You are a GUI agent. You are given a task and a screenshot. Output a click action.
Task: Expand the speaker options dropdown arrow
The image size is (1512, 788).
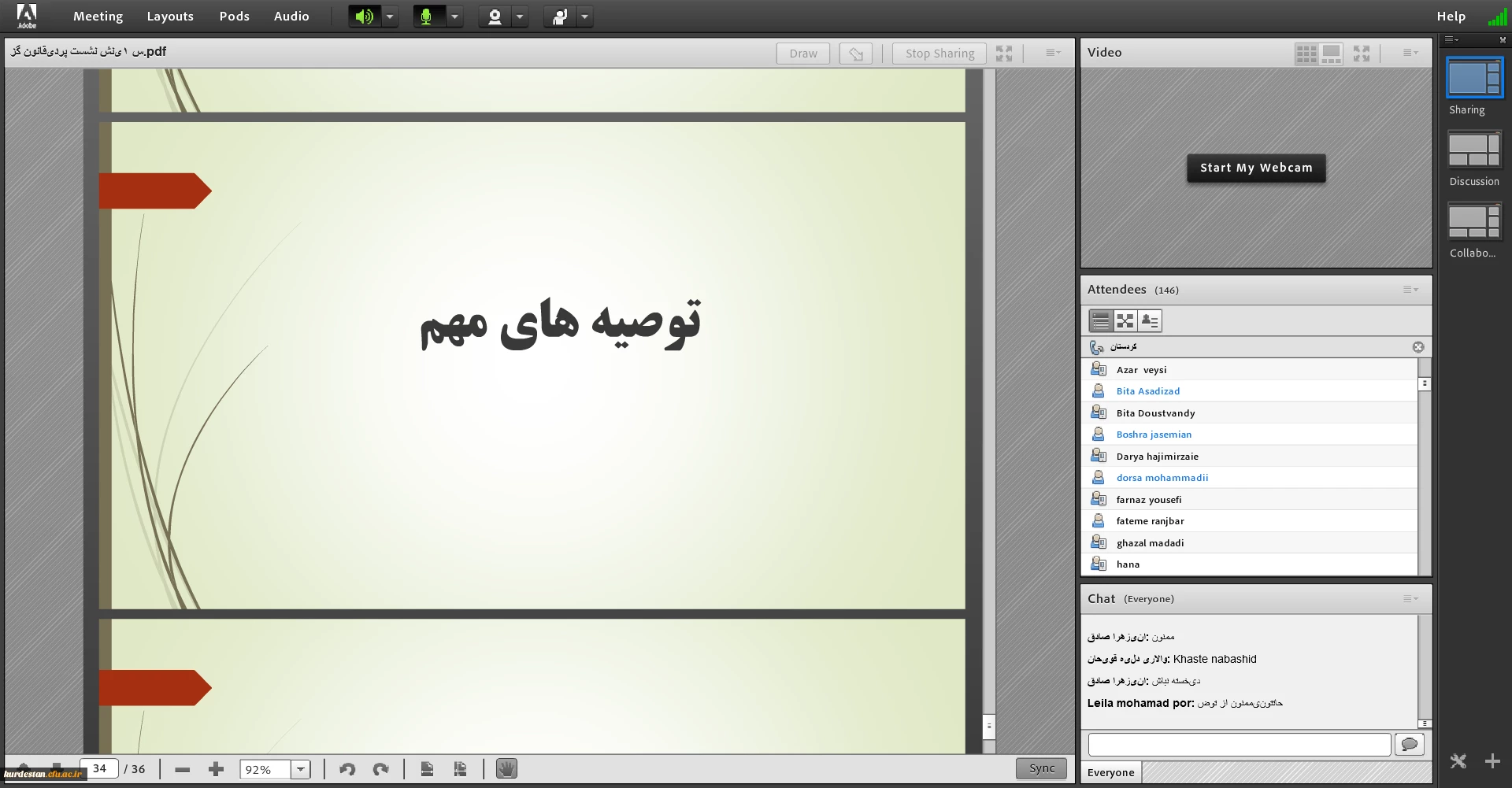pos(390,17)
